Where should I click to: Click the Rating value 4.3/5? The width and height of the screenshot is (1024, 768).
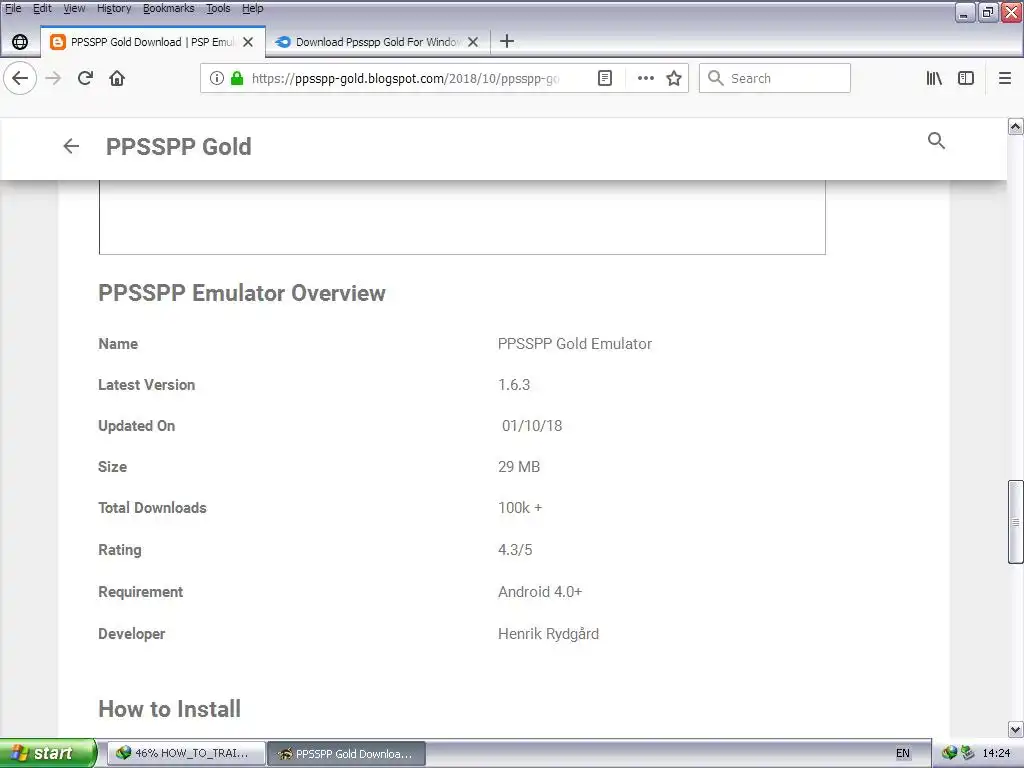point(515,550)
